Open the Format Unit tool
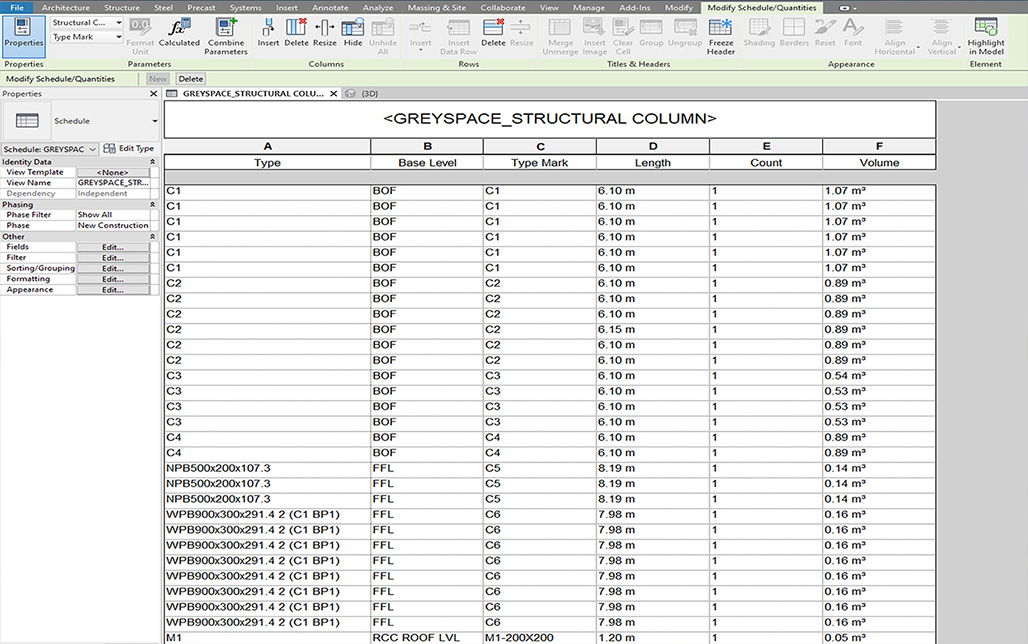Viewport: 1028px width, 644px height. click(x=140, y=36)
